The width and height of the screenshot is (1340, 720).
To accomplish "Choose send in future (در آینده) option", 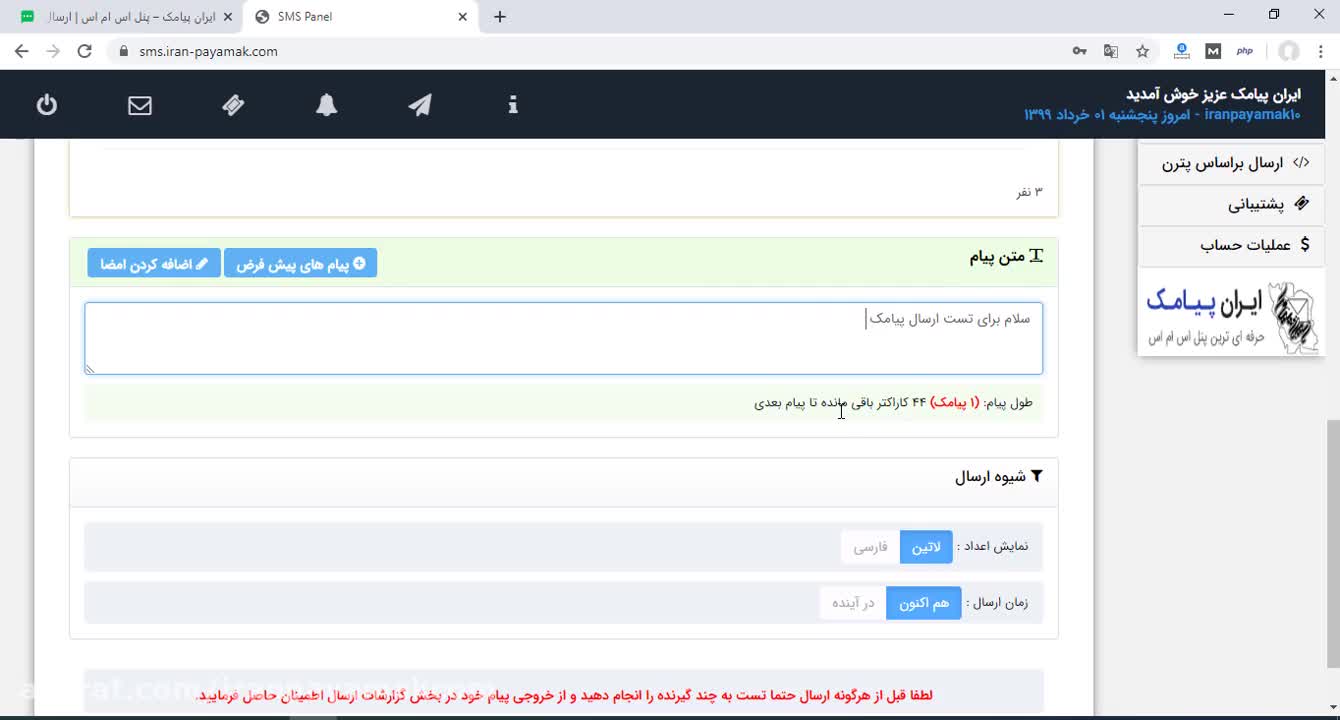I will (853, 603).
